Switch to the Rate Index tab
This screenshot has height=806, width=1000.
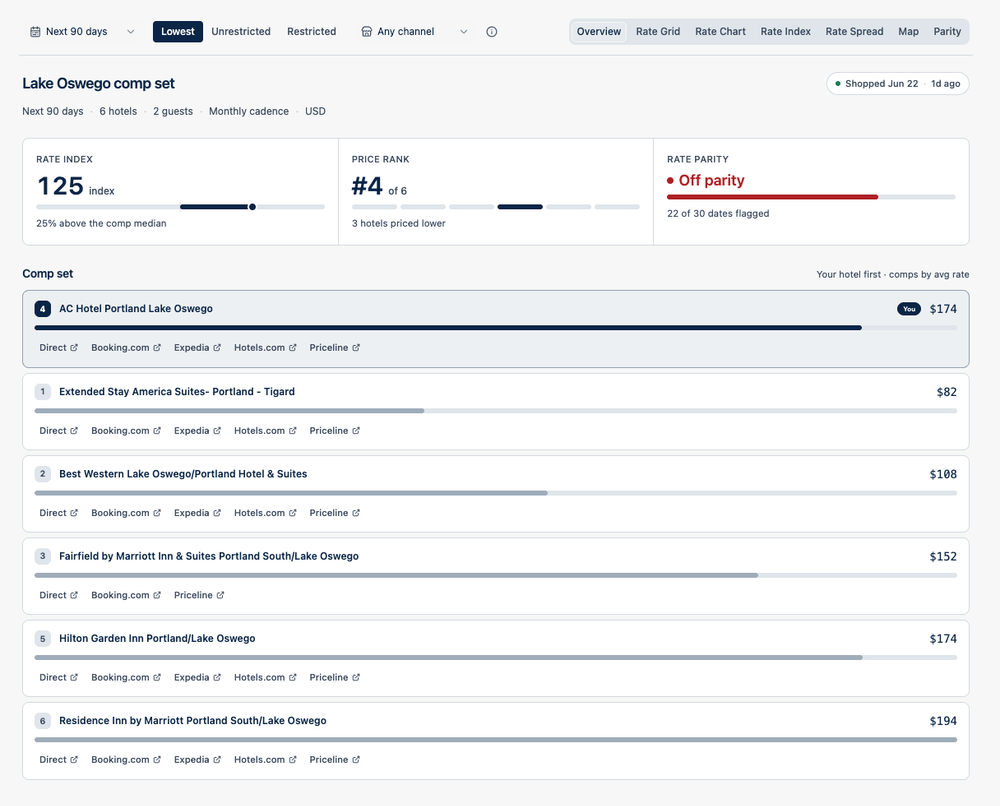[x=785, y=31]
